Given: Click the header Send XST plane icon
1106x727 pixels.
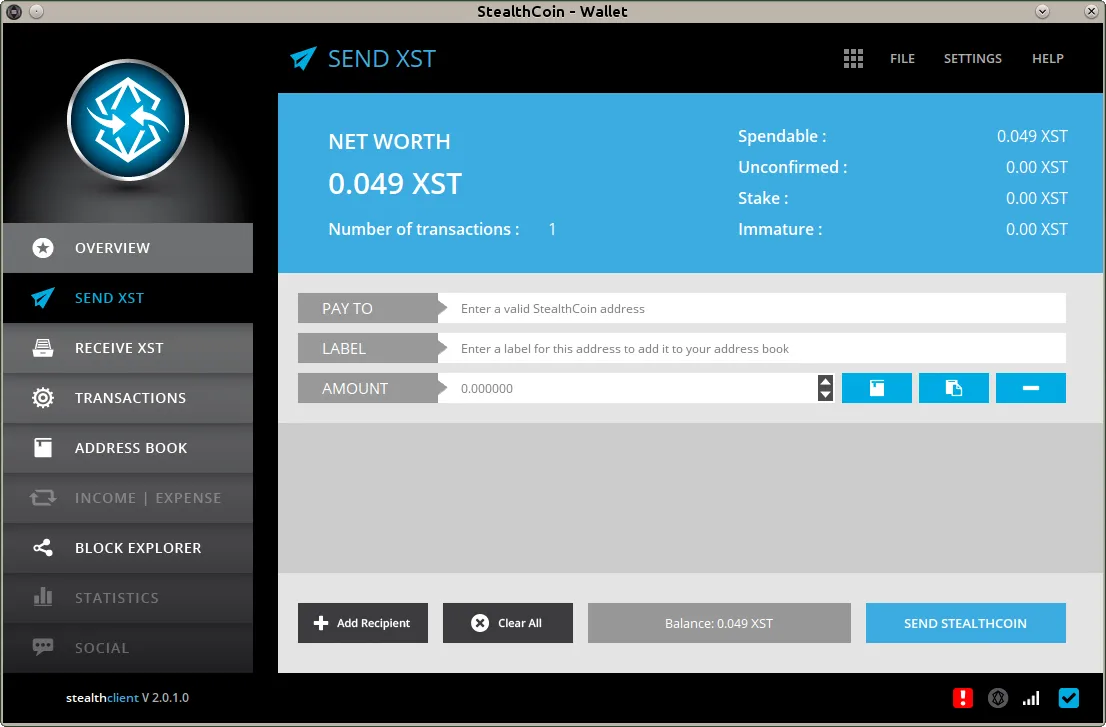Looking at the screenshot, I should (x=303, y=59).
